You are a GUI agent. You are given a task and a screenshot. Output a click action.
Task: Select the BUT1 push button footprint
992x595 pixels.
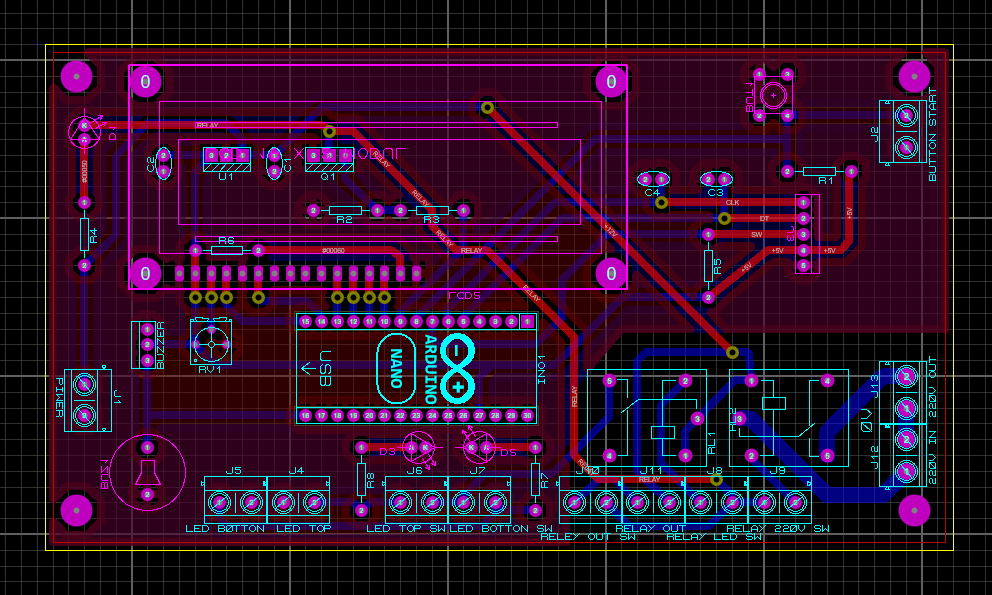[x=773, y=95]
